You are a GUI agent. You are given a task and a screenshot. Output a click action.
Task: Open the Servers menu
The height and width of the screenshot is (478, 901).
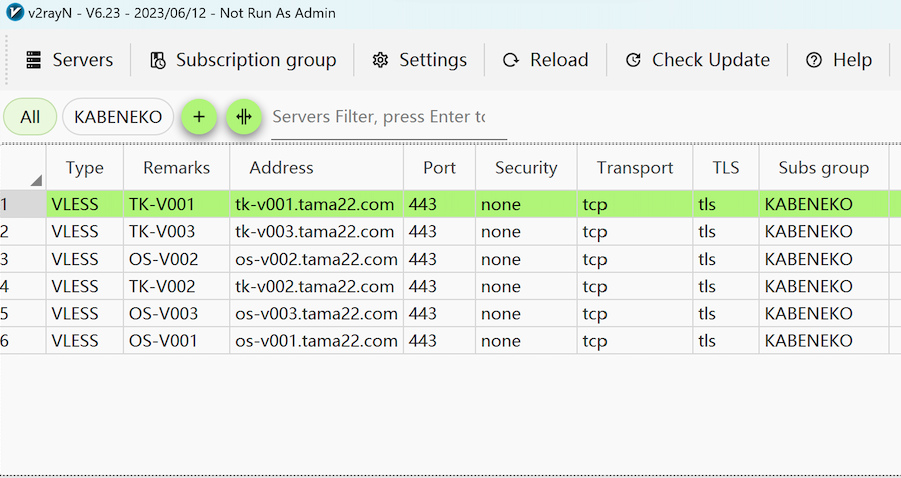[70, 60]
